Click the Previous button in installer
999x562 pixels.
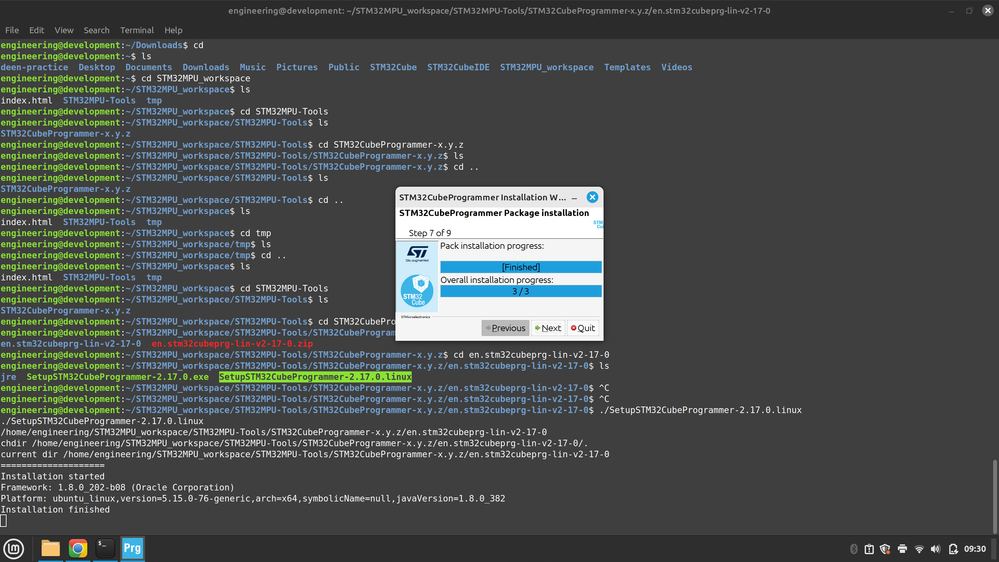505,328
